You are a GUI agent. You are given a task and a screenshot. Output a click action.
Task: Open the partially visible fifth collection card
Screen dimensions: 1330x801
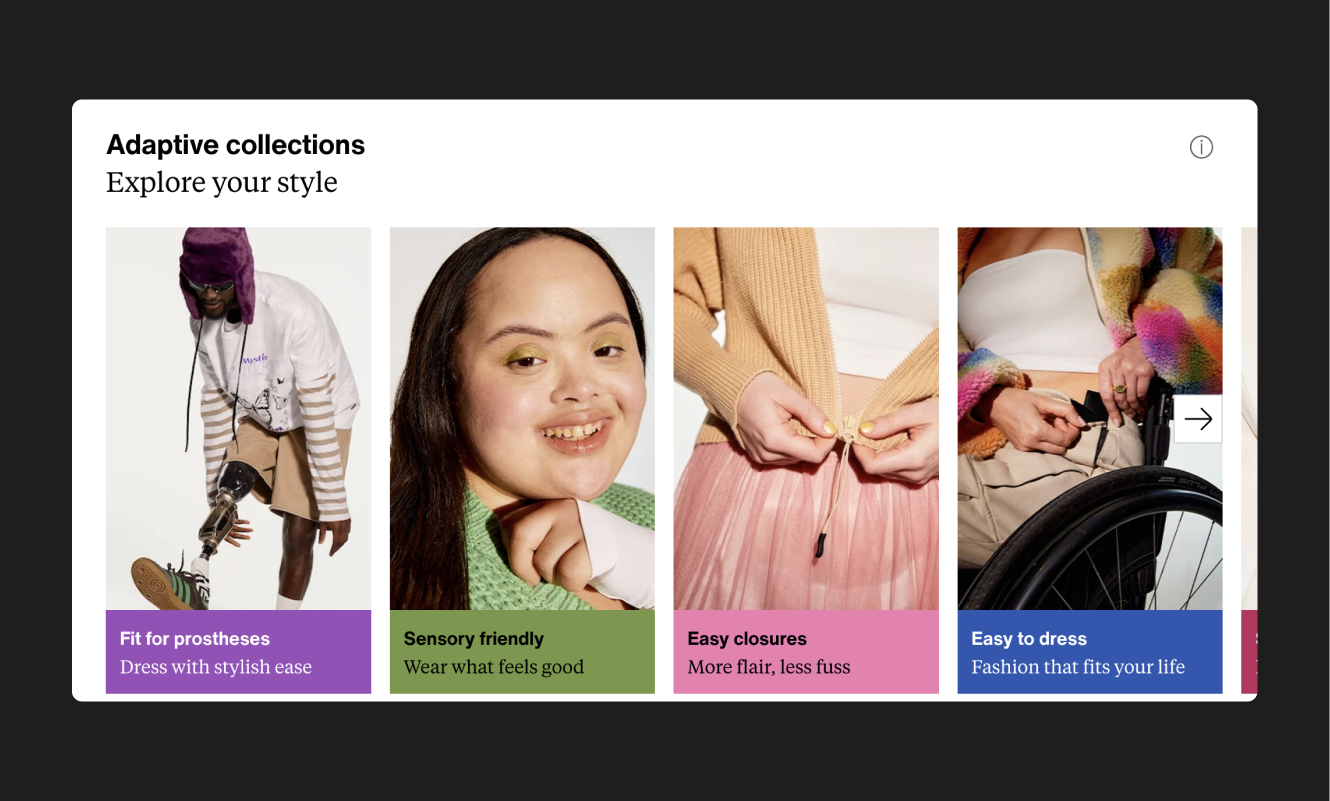[x=1249, y=461]
